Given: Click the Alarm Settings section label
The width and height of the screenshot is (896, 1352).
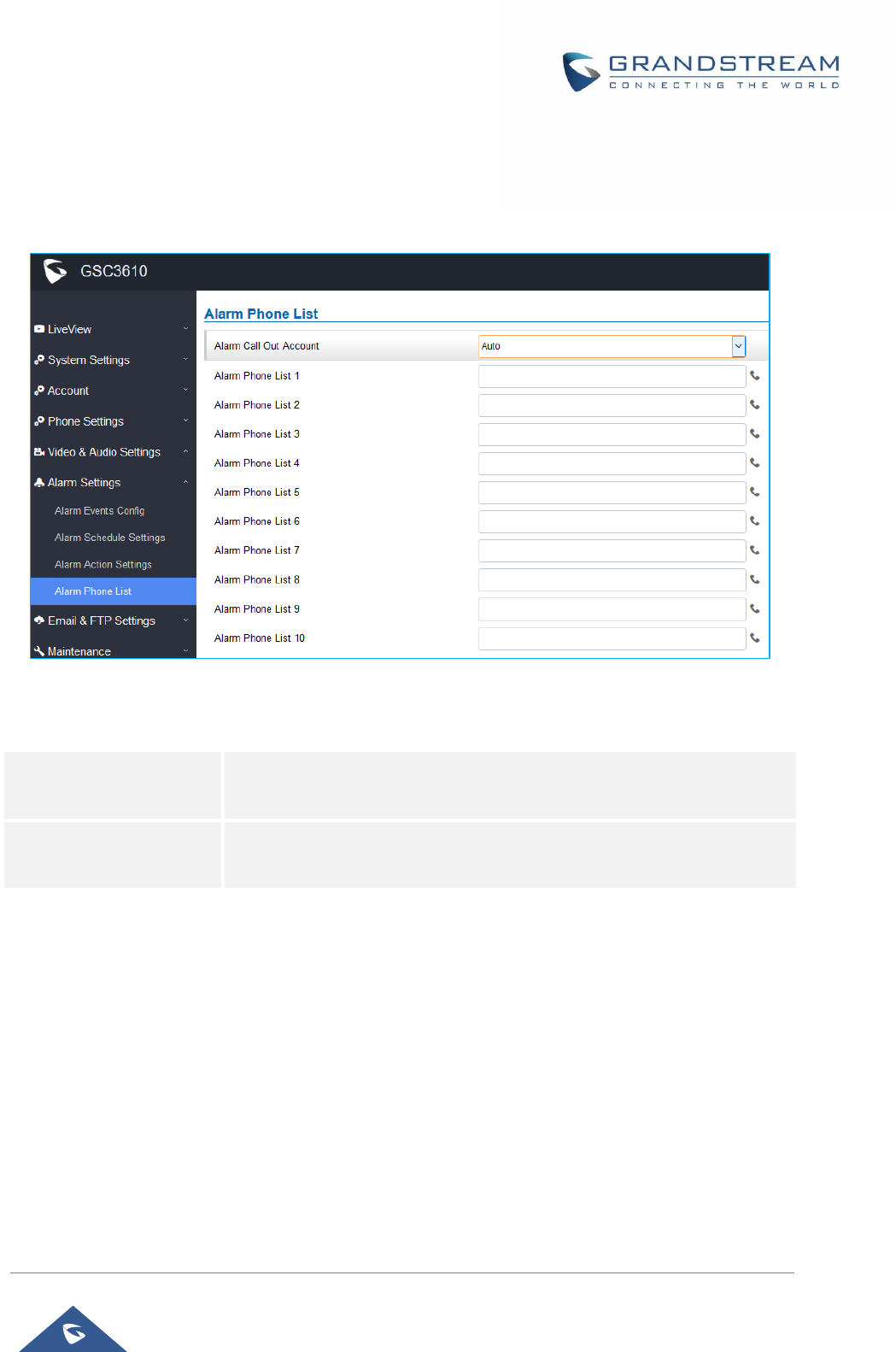Looking at the screenshot, I should 84,483.
